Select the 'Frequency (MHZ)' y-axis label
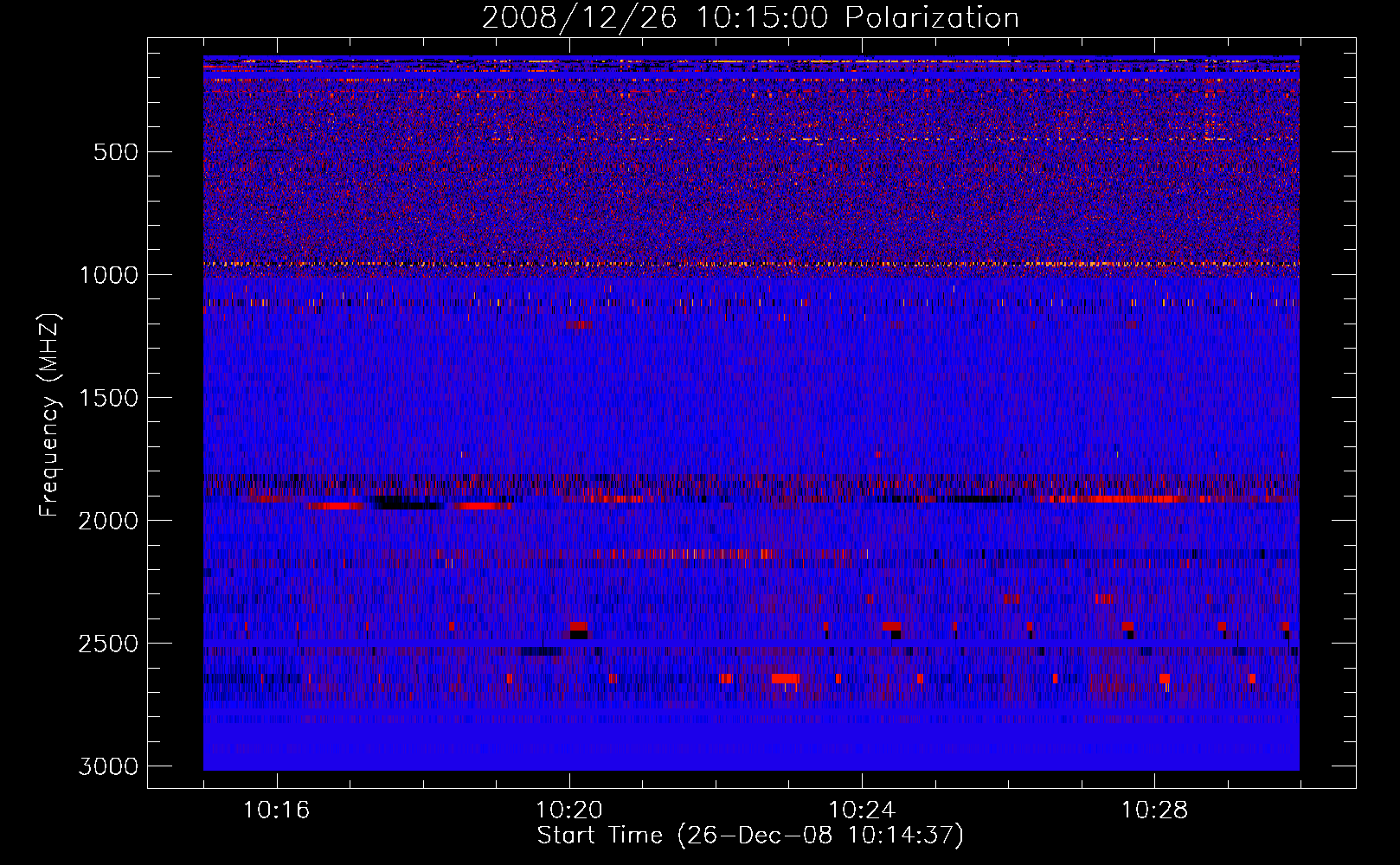1400x865 pixels. [x=49, y=415]
